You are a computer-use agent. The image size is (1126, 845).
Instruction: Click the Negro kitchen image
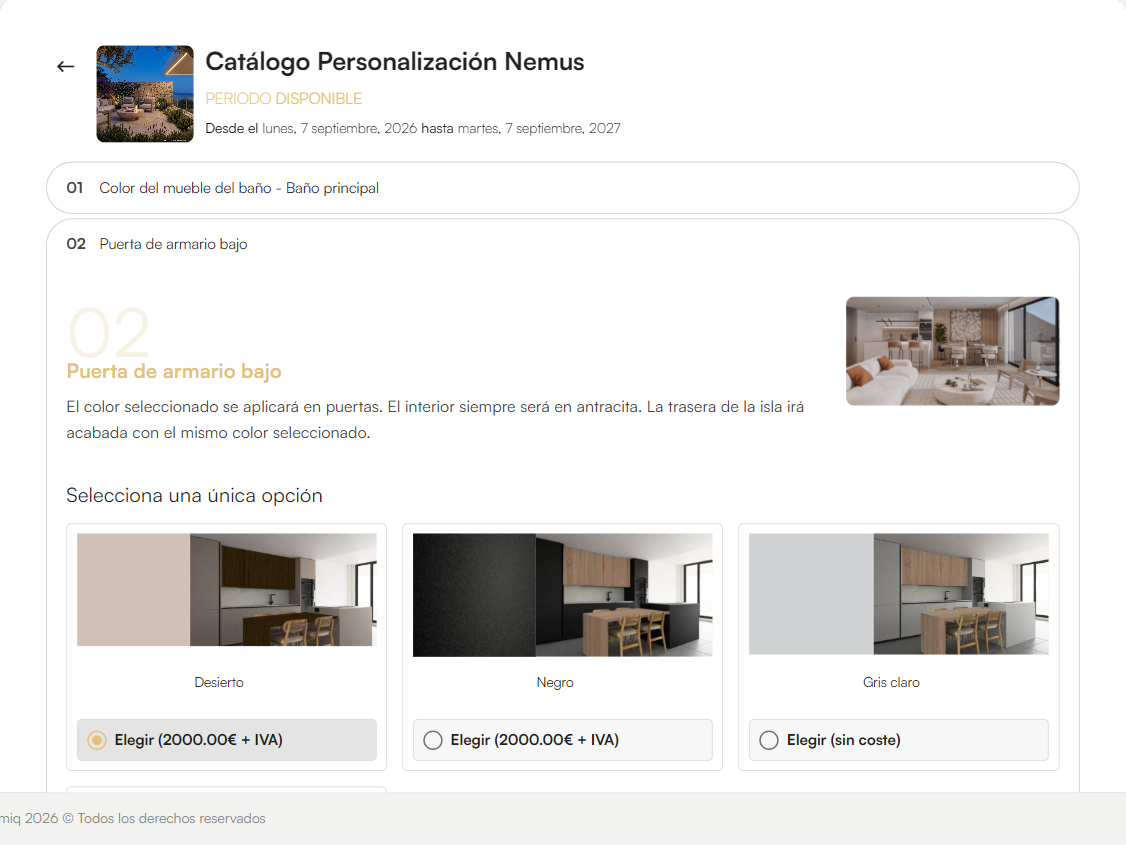point(562,595)
